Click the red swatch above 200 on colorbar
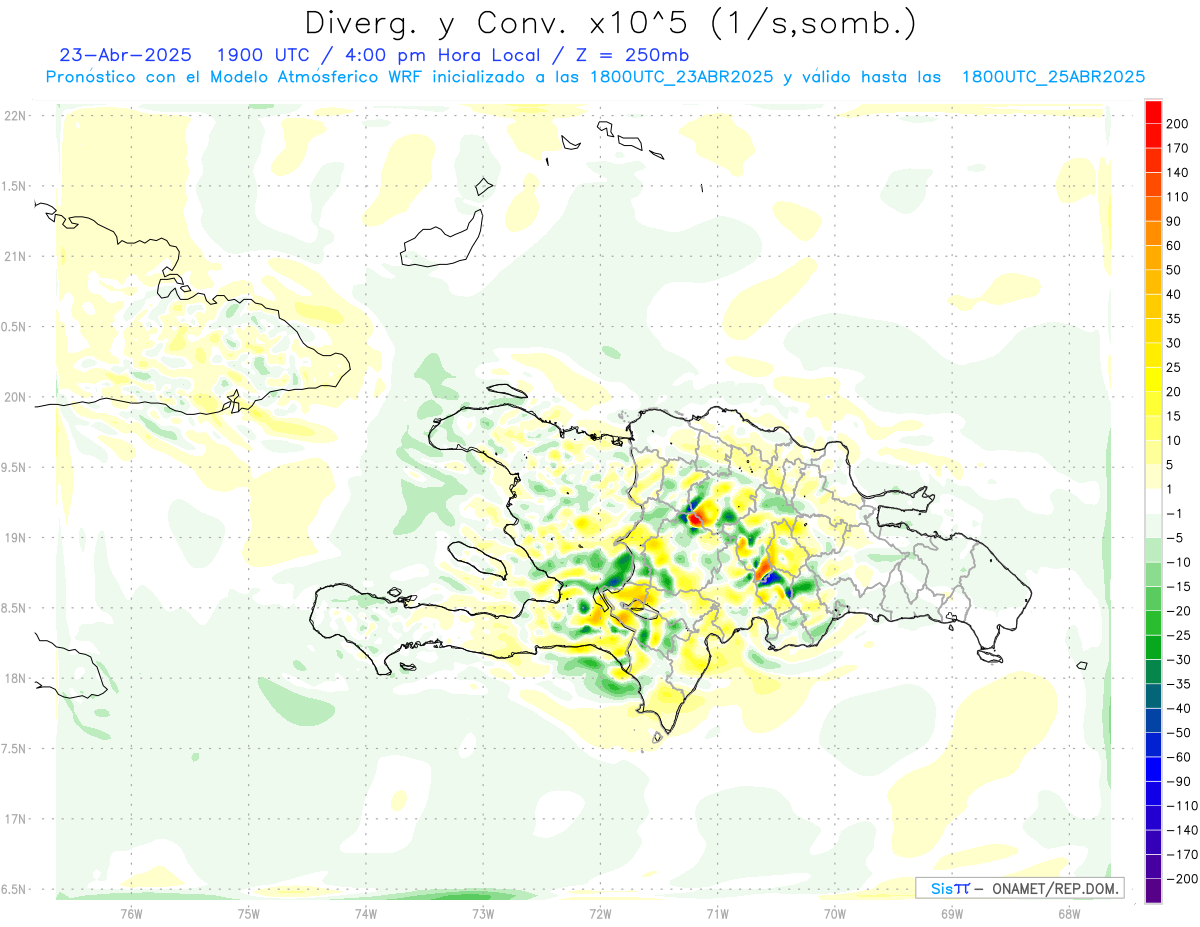Screen dimensions: 1200x927 [x=1153, y=112]
